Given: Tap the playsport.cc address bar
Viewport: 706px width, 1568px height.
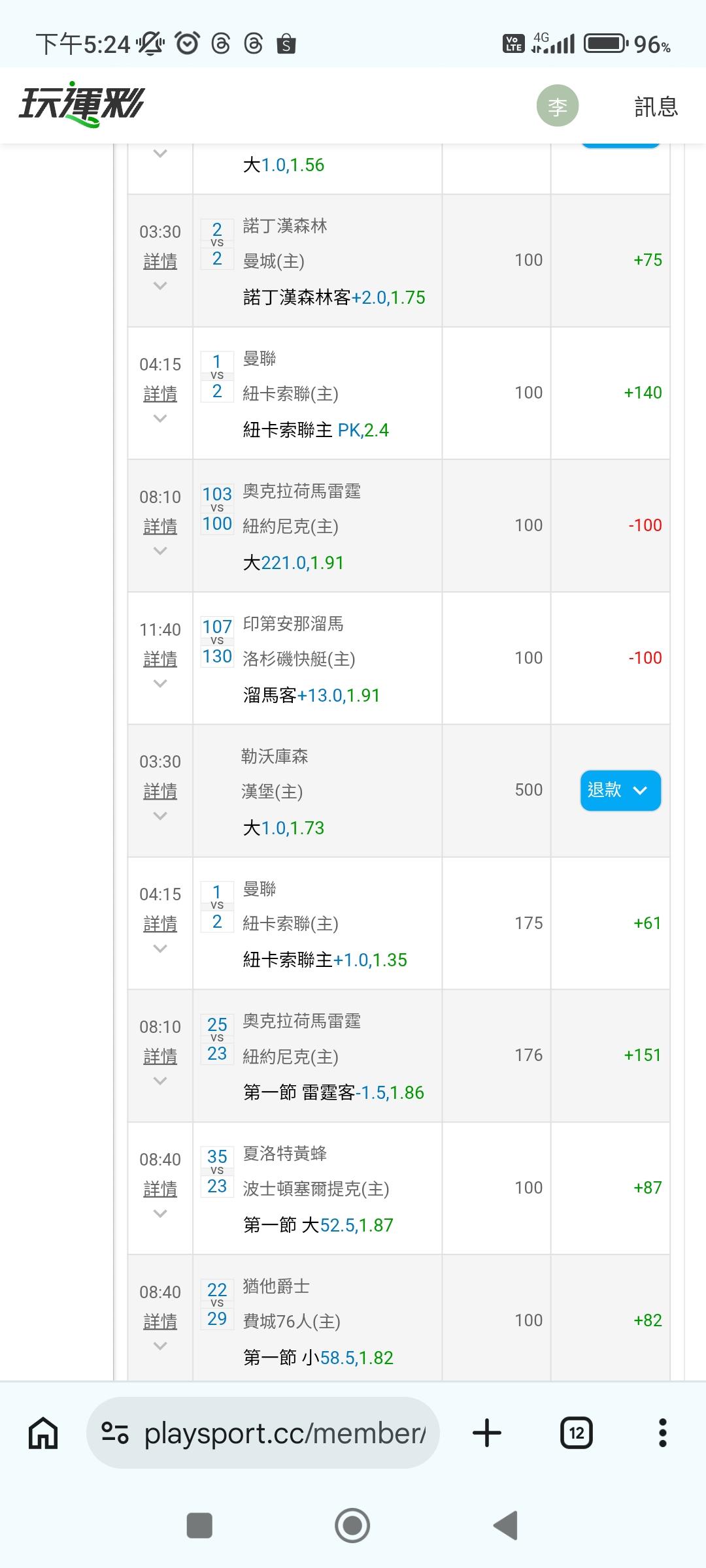Looking at the screenshot, I should click(x=284, y=1433).
